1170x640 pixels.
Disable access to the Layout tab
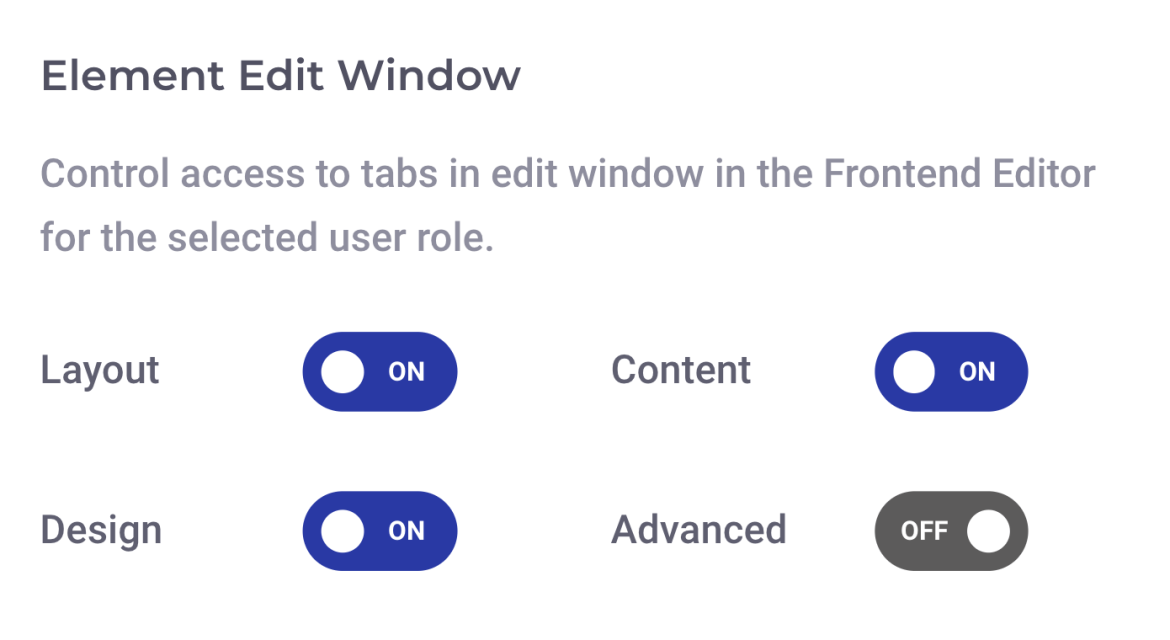point(380,371)
